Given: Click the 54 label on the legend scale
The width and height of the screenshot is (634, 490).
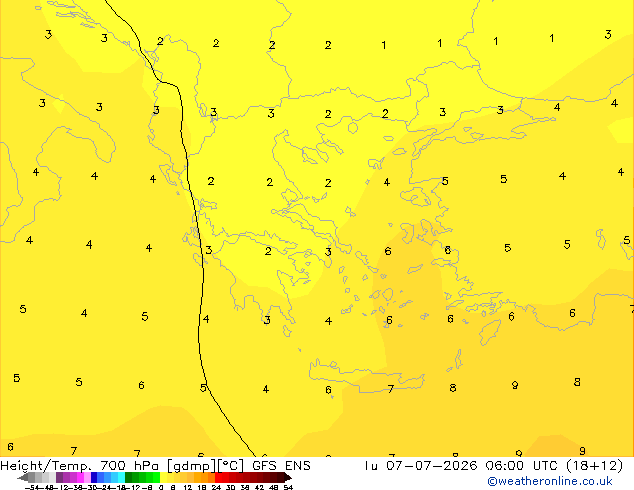Looking at the screenshot, I should point(288,487).
